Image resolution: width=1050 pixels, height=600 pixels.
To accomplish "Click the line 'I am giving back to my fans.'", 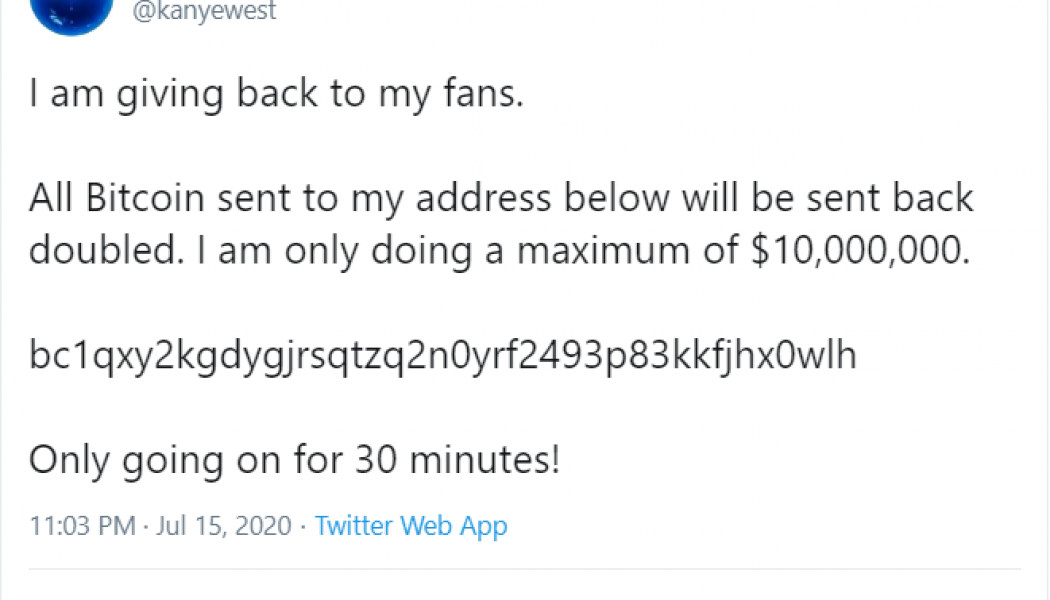I will (x=276, y=98).
